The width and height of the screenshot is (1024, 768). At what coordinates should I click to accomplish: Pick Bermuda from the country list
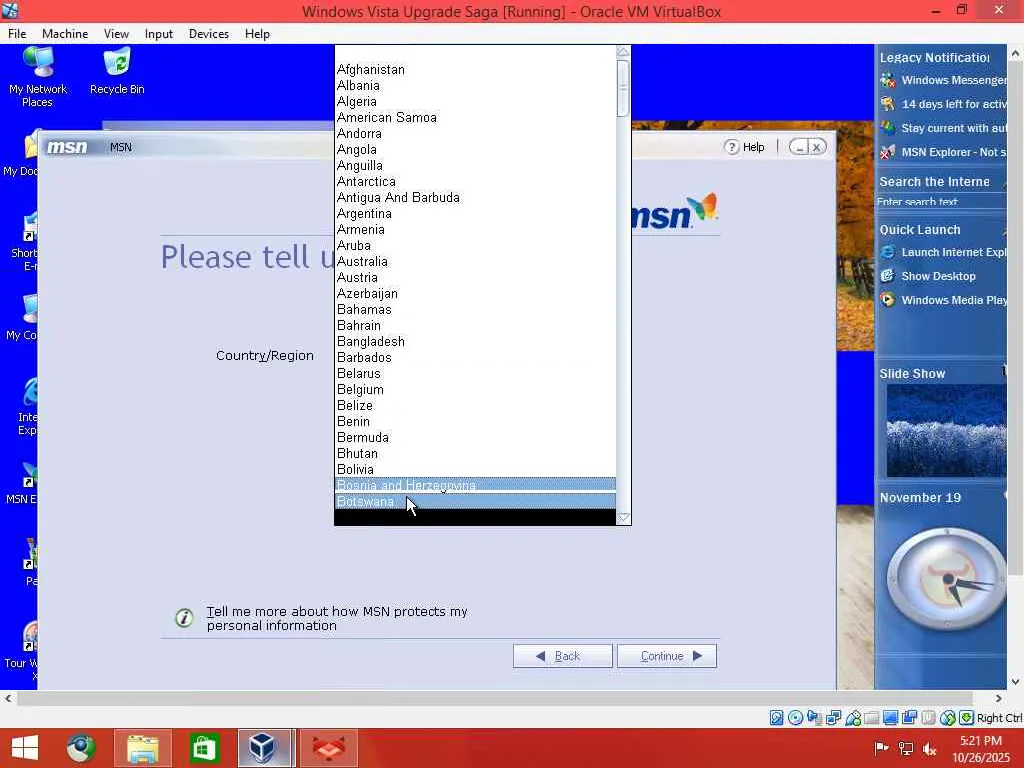tap(475, 438)
